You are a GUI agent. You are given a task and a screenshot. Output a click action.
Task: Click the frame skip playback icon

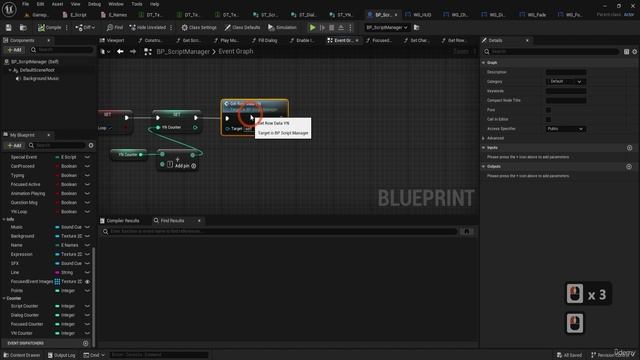(x=322, y=27)
